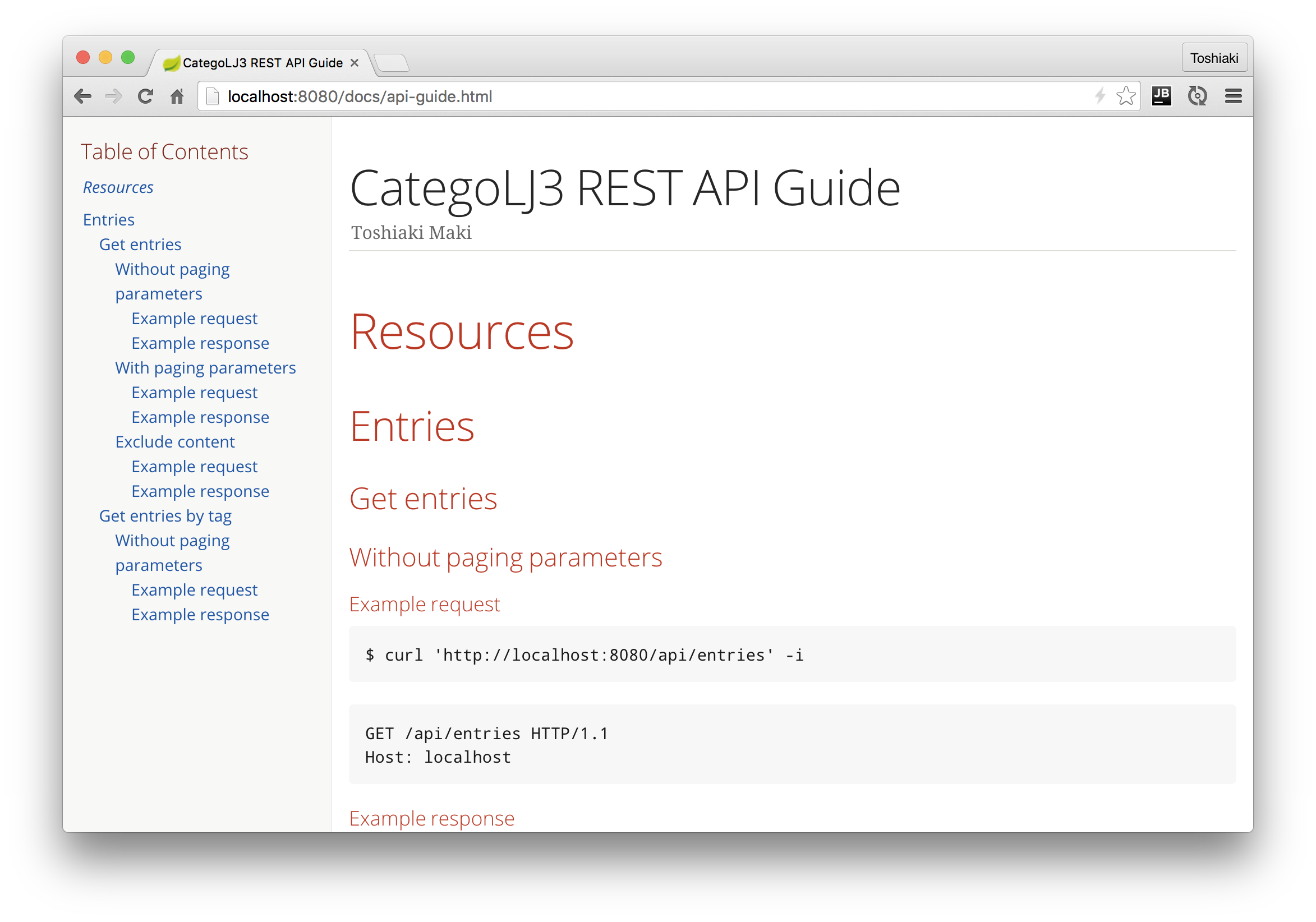This screenshot has width=1316, height=922.
Task: Bookmark this page with the star icon
Action: click(1126, 96)
